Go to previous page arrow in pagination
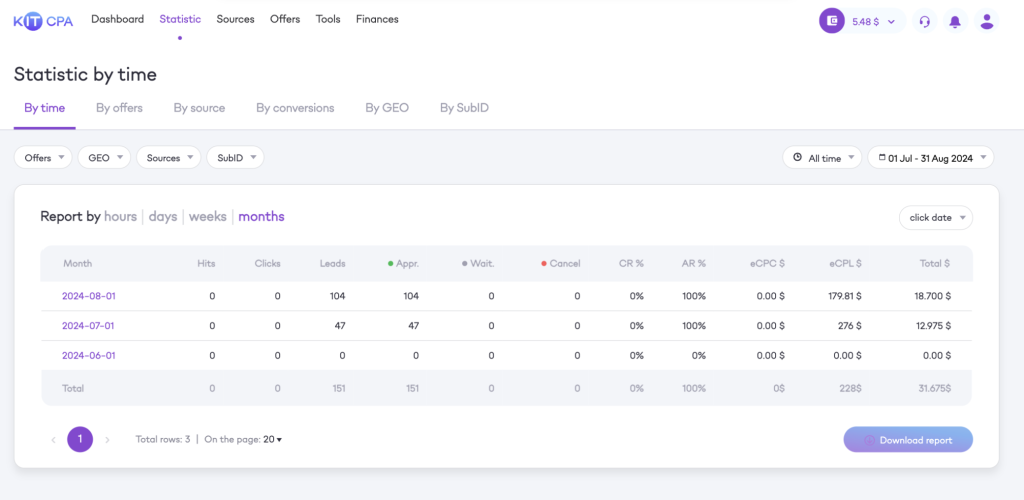 (53, 440)
